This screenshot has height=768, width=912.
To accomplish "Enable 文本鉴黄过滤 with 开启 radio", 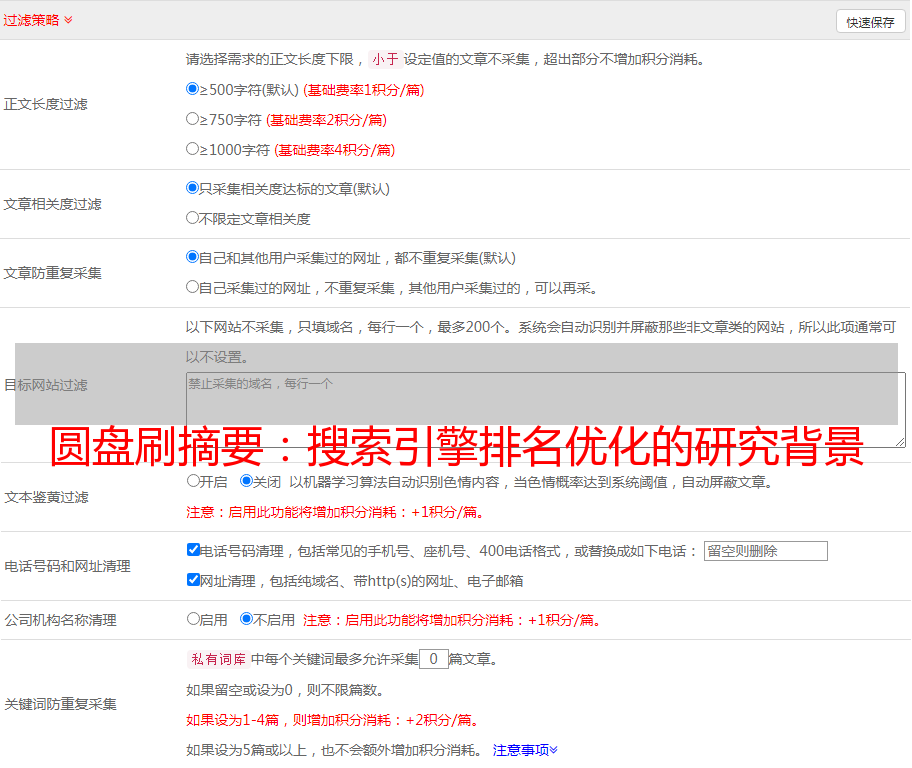I will click(193, 480).
